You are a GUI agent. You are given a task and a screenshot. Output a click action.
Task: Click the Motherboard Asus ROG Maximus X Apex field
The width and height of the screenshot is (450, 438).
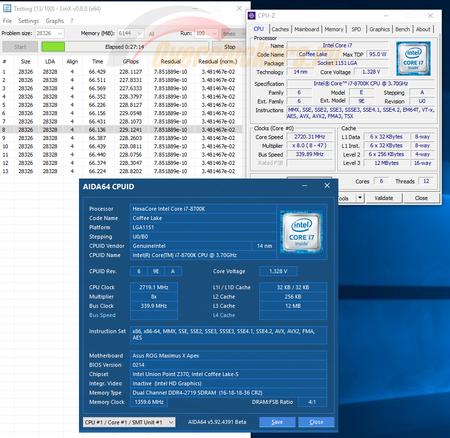(228, 356)
